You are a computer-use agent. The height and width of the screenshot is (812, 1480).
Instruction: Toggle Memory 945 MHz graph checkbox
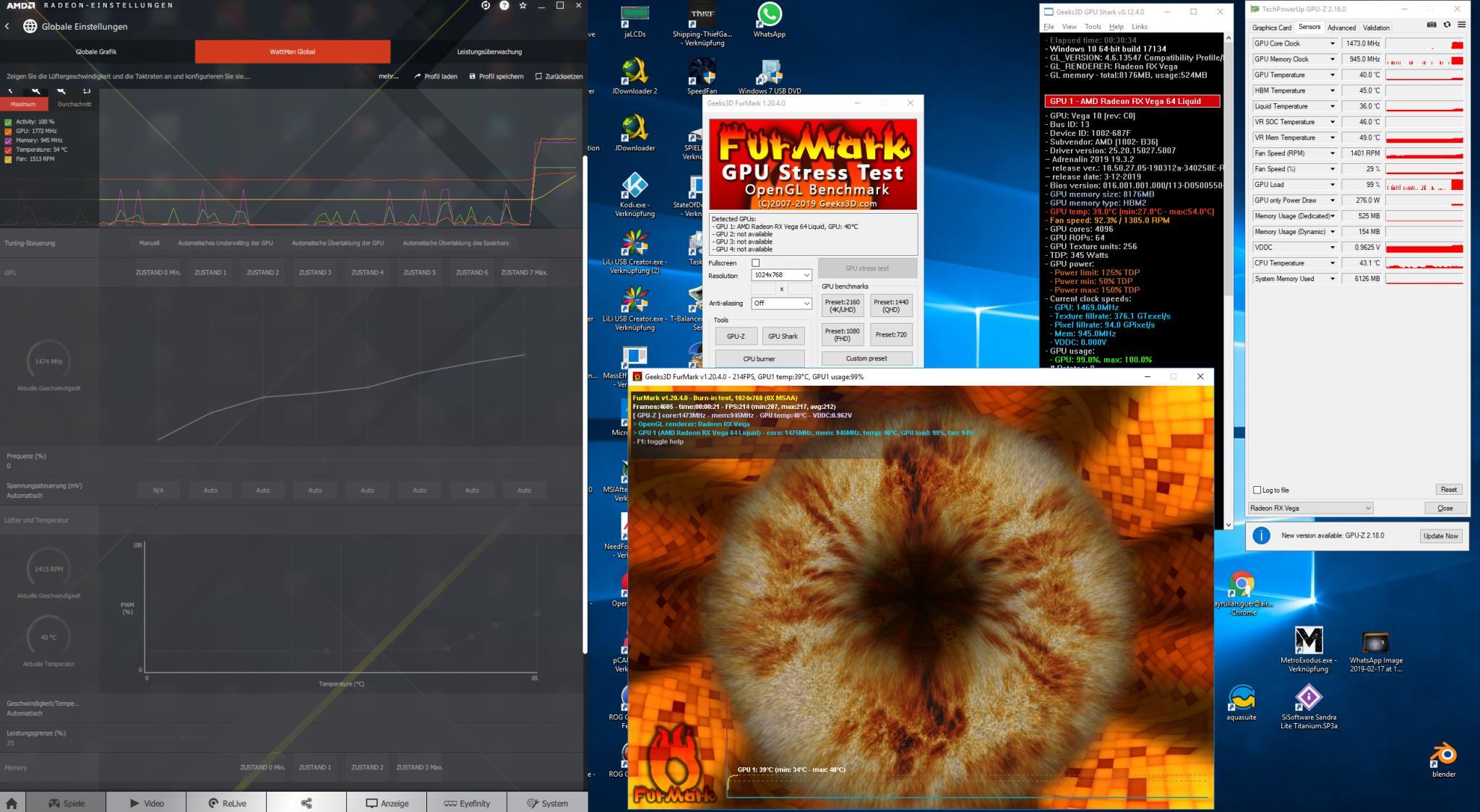tap(8, 141)
